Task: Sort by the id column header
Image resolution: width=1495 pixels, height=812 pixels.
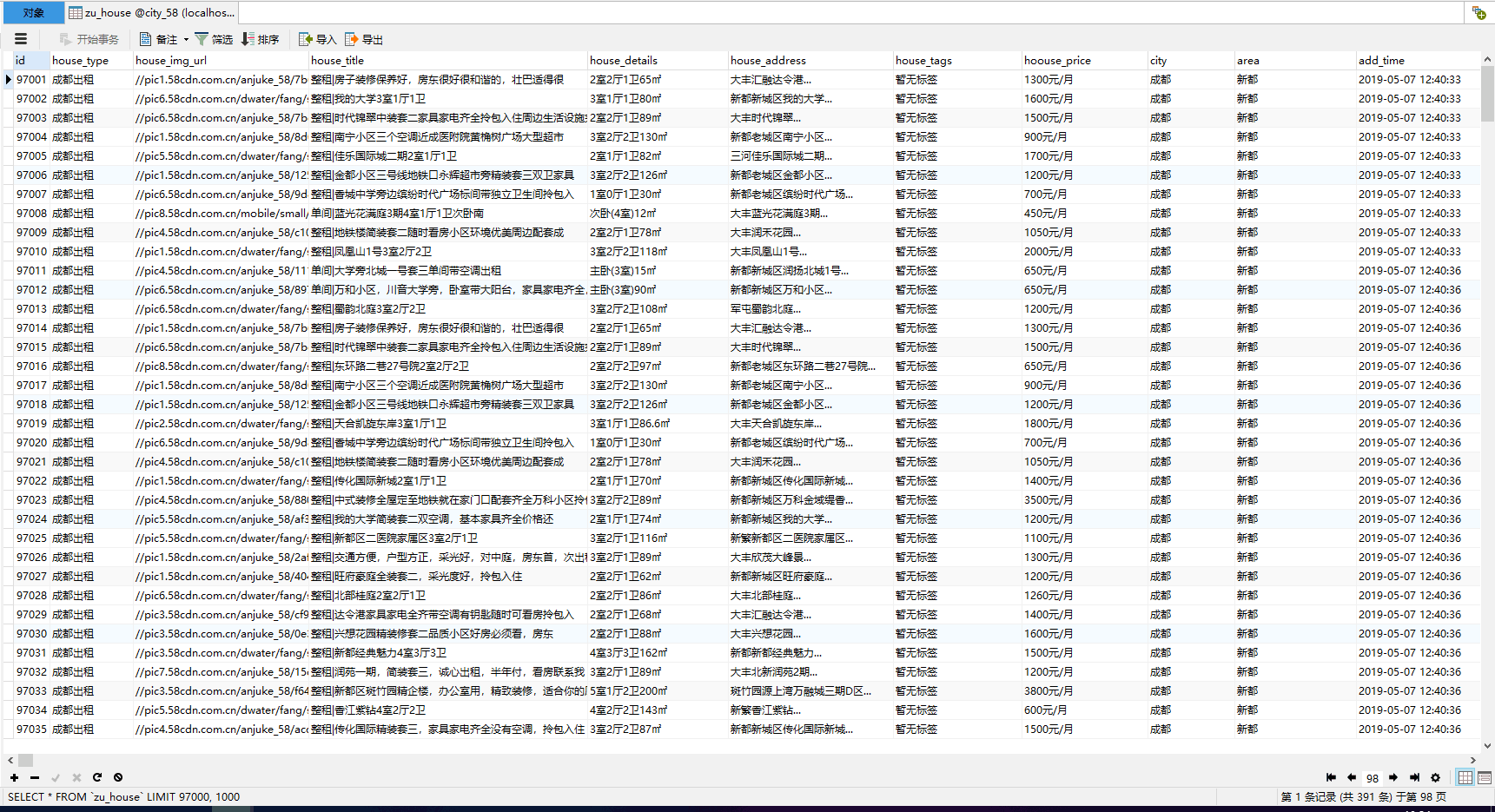Action: click(31, 60)
